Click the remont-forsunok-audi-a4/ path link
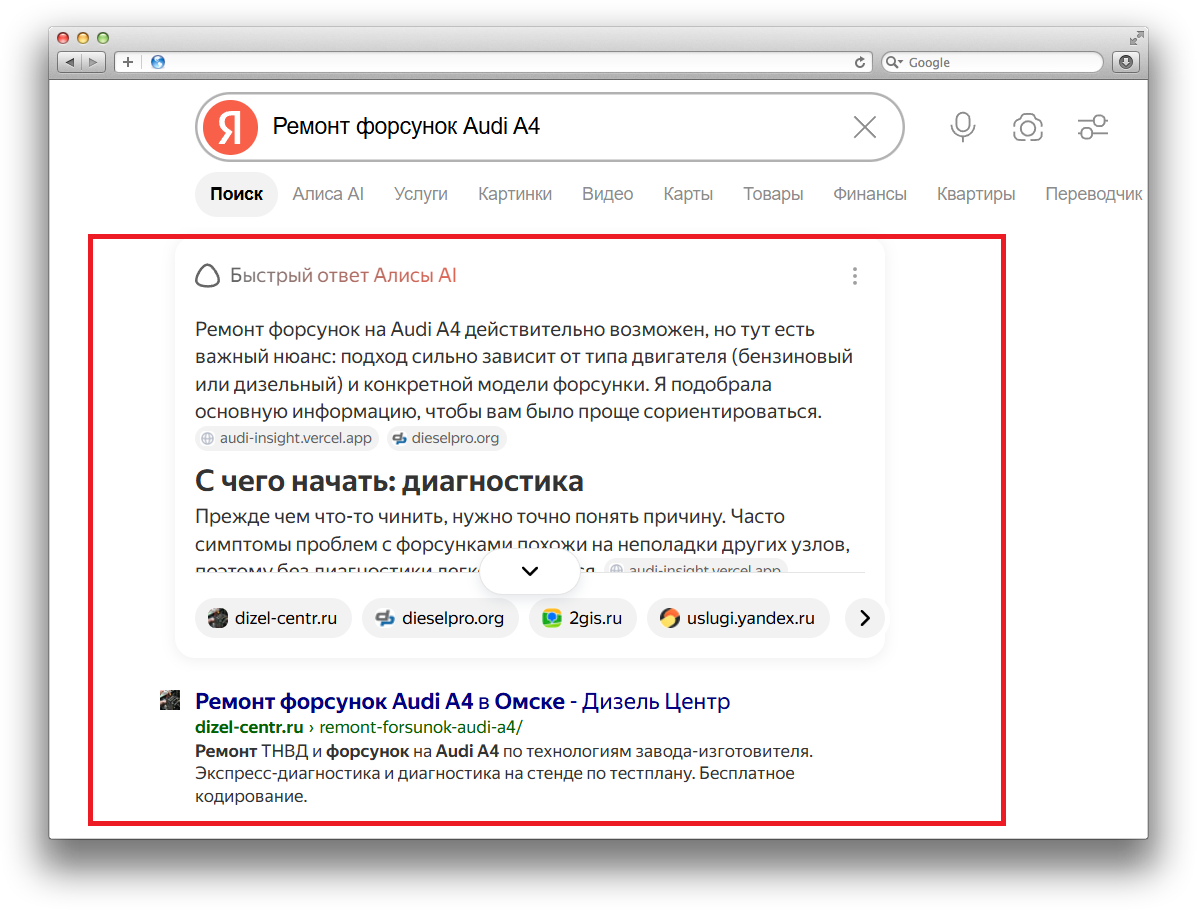 pos(421,727)
